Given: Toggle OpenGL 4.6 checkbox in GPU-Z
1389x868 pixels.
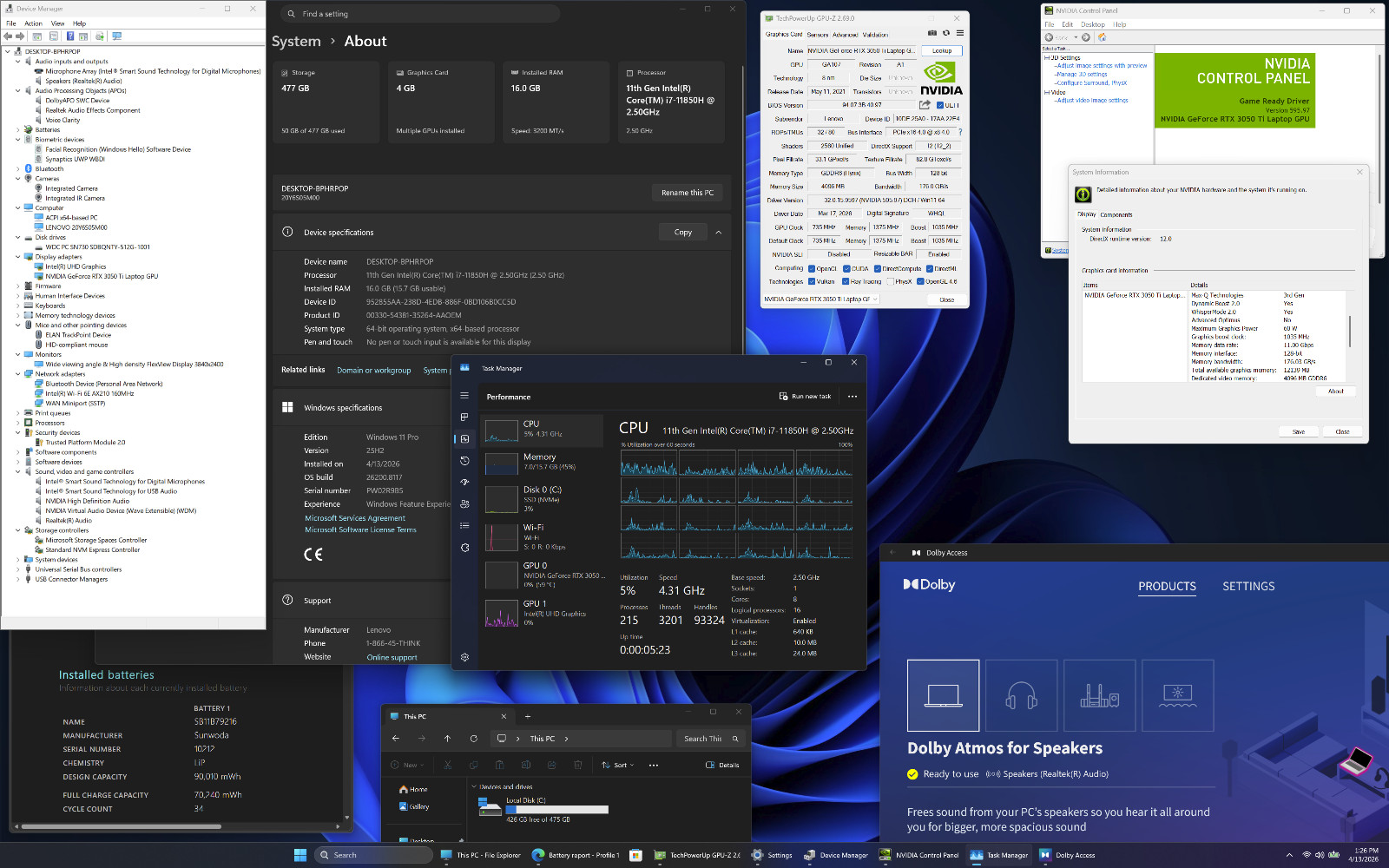Looking at the screenshot, I should tap(921, 281).
